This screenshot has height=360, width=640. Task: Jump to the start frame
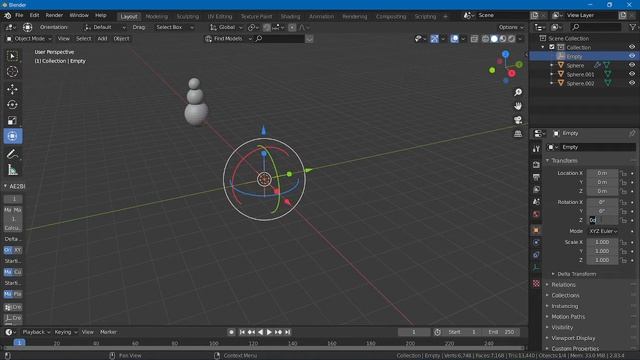point(242,332)
